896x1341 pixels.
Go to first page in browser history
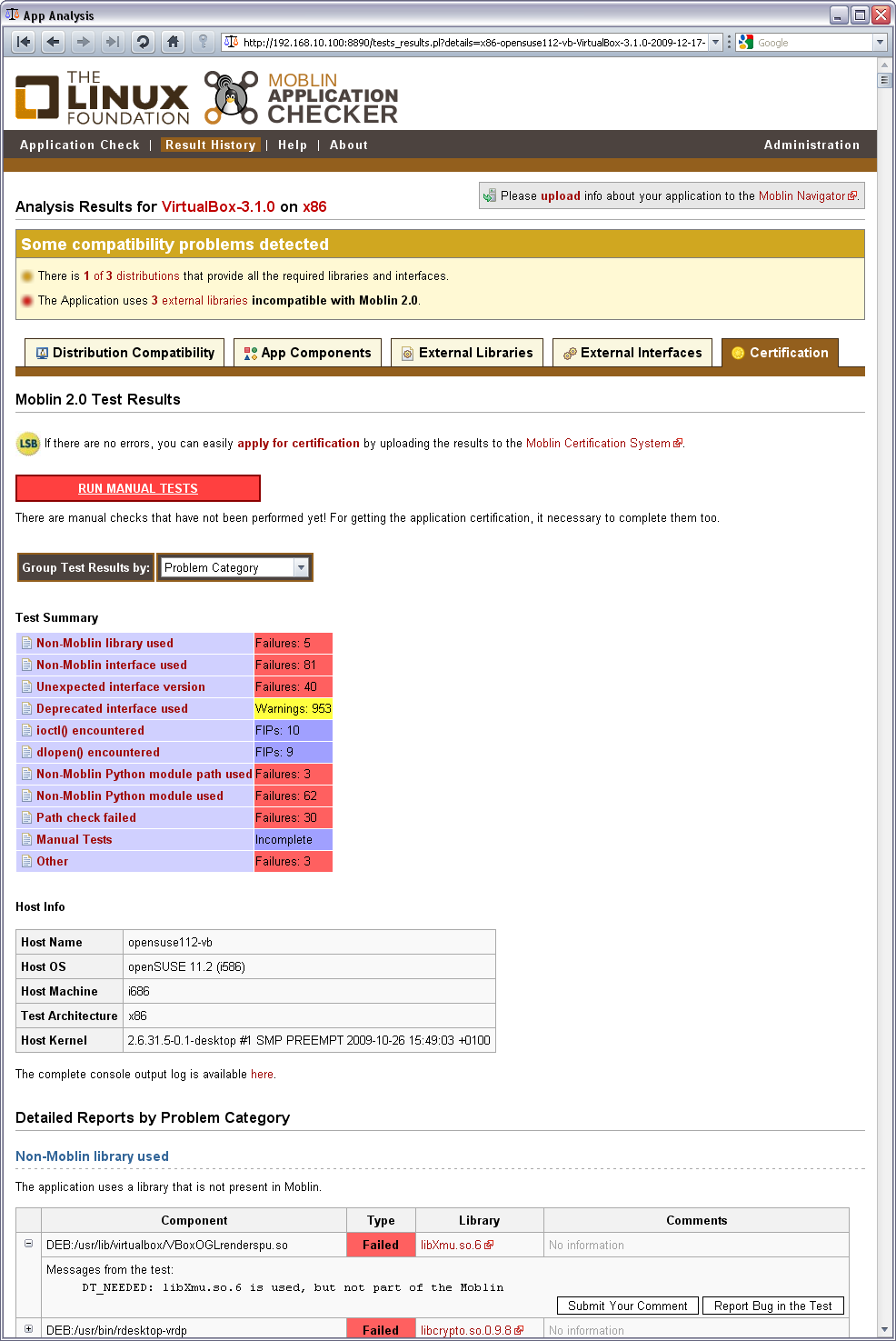(24, 42)
